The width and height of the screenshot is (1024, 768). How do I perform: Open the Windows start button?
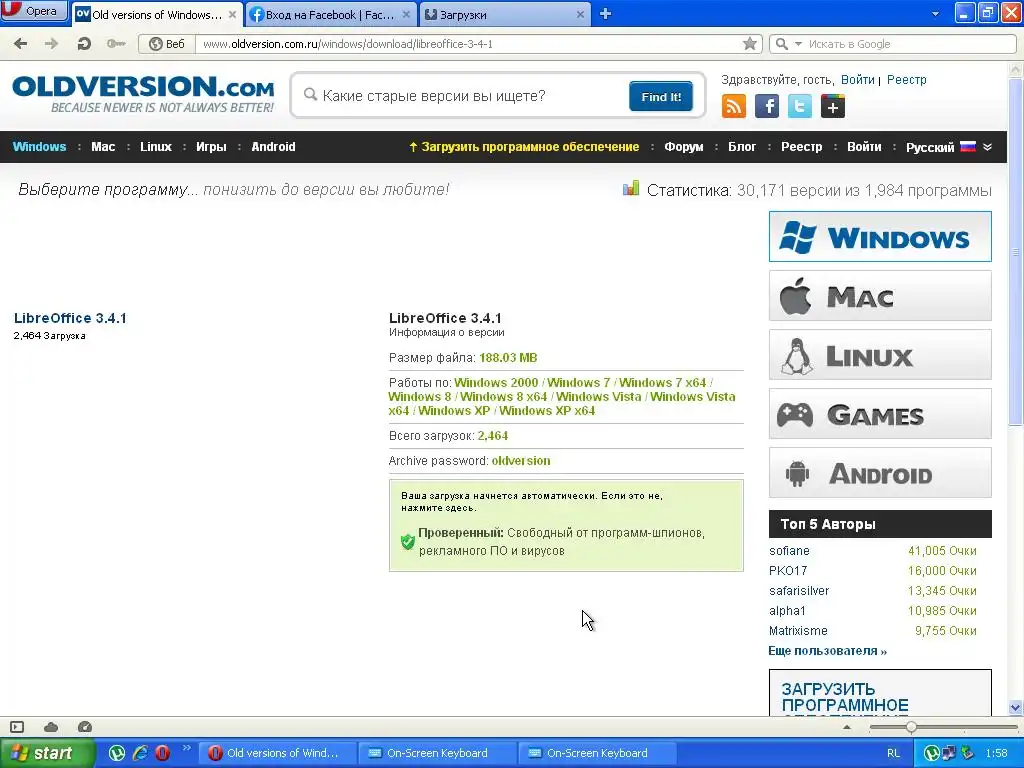[47, 753]
